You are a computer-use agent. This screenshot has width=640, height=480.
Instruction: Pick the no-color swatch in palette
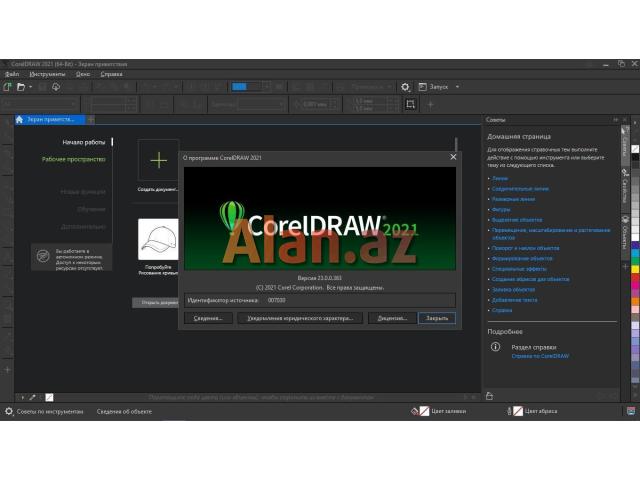(x=636, y=149)
